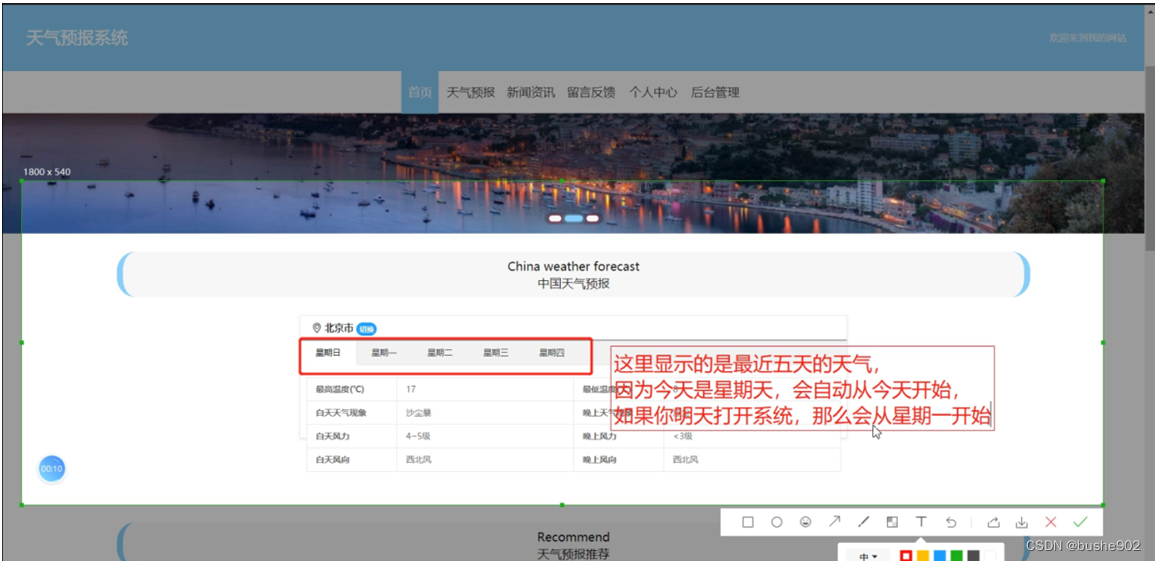Click the location pin icon beside 北京市
Screen dimensions: 1156x561
point(317,328)
